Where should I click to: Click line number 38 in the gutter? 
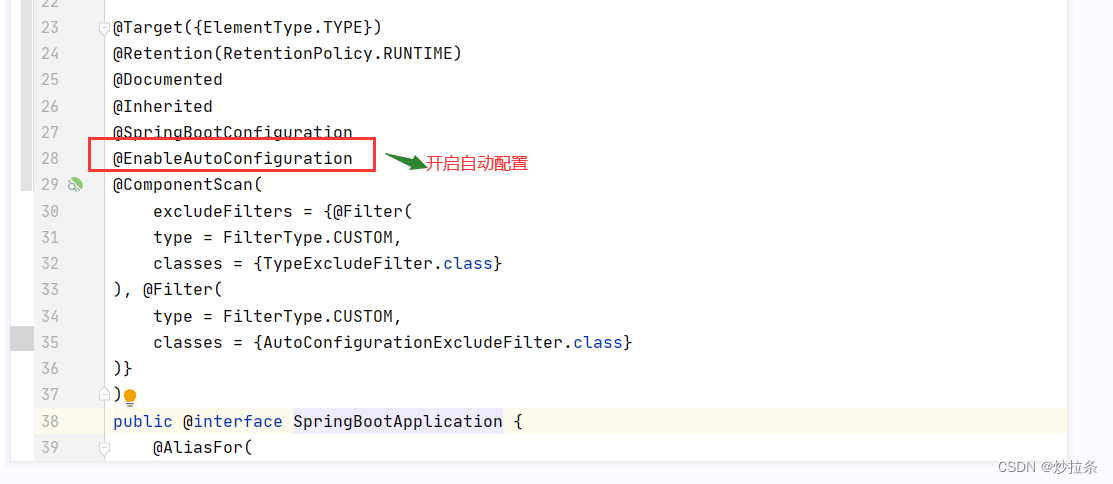tap(50, 422)
